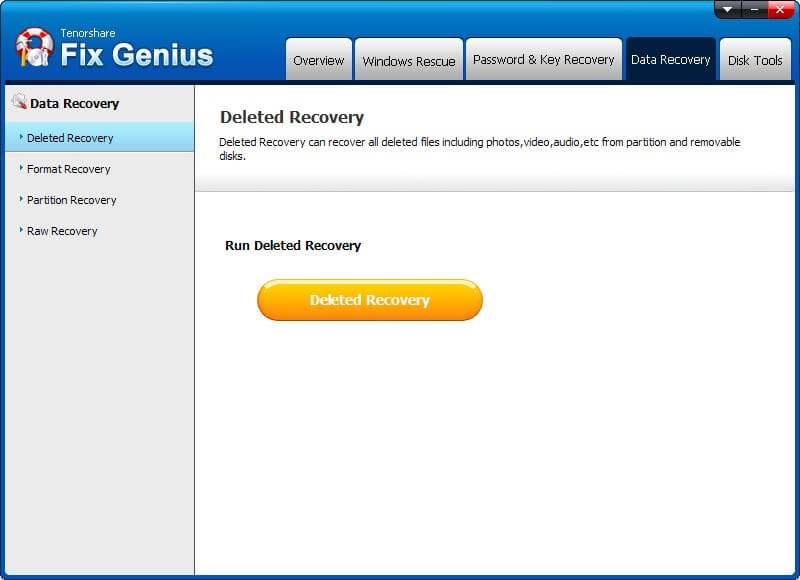Viewport: 800px width, 580px height.
Task: Click the Fix Genius lifebuoy logo icon
Action: [34, 47]
